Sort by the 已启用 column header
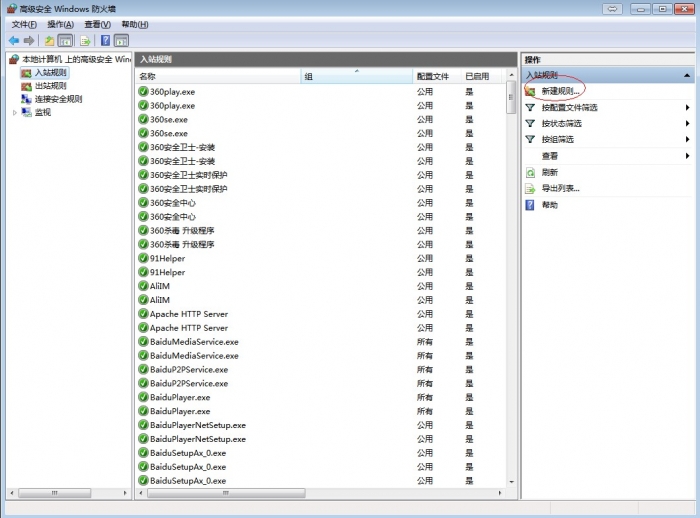Image resolution: width=700 pixels, height=518 pixels. coord(483,76)
